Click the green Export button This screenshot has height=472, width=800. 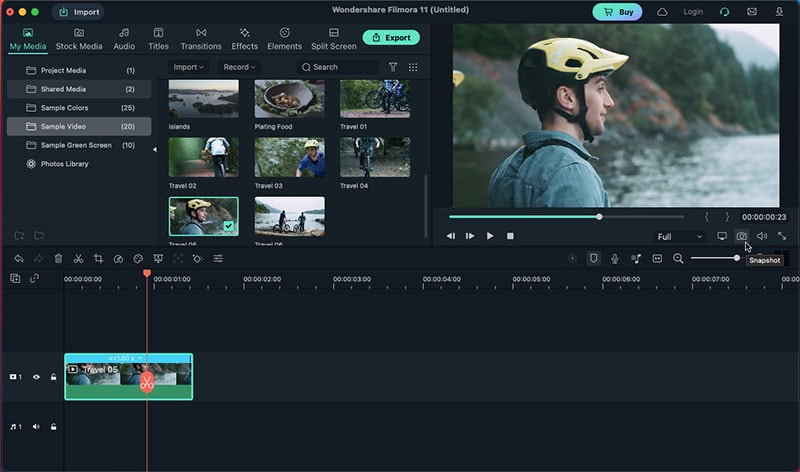click(x=391, y=38)
